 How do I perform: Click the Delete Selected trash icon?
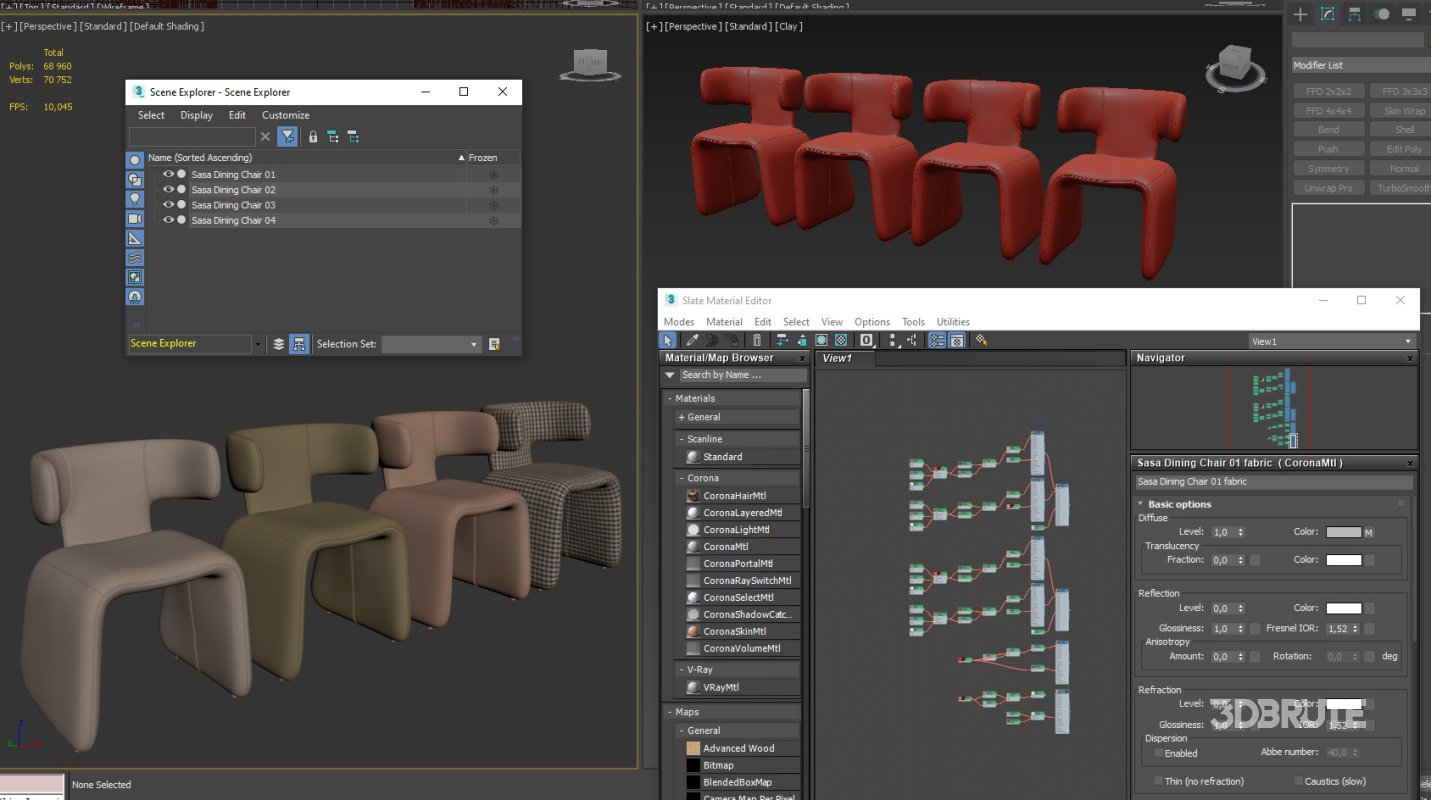pos(757,340)
